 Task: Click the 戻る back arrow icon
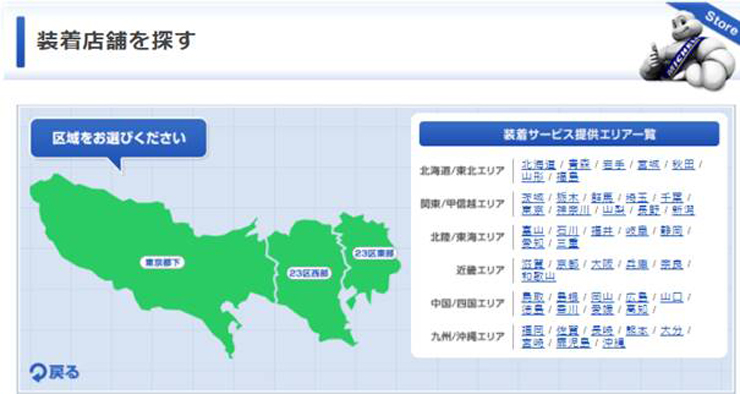(37, 372)
